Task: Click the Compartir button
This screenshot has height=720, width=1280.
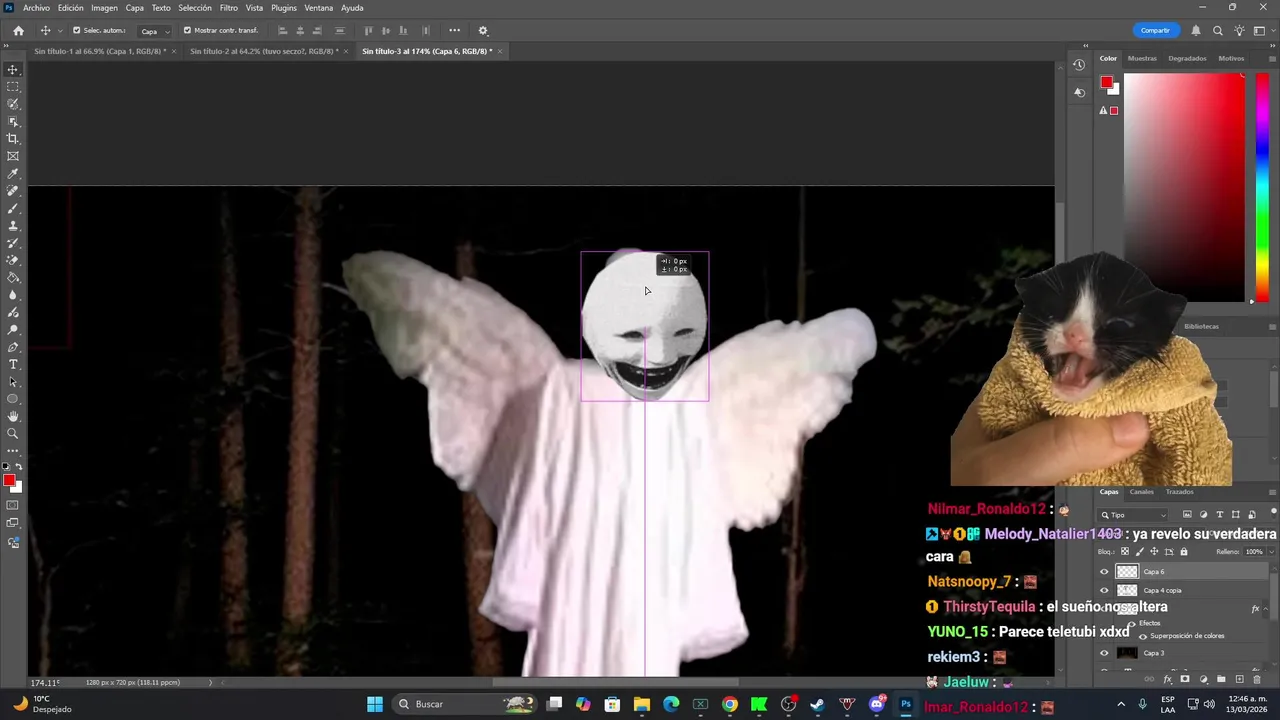Action: coord(1155,31)
